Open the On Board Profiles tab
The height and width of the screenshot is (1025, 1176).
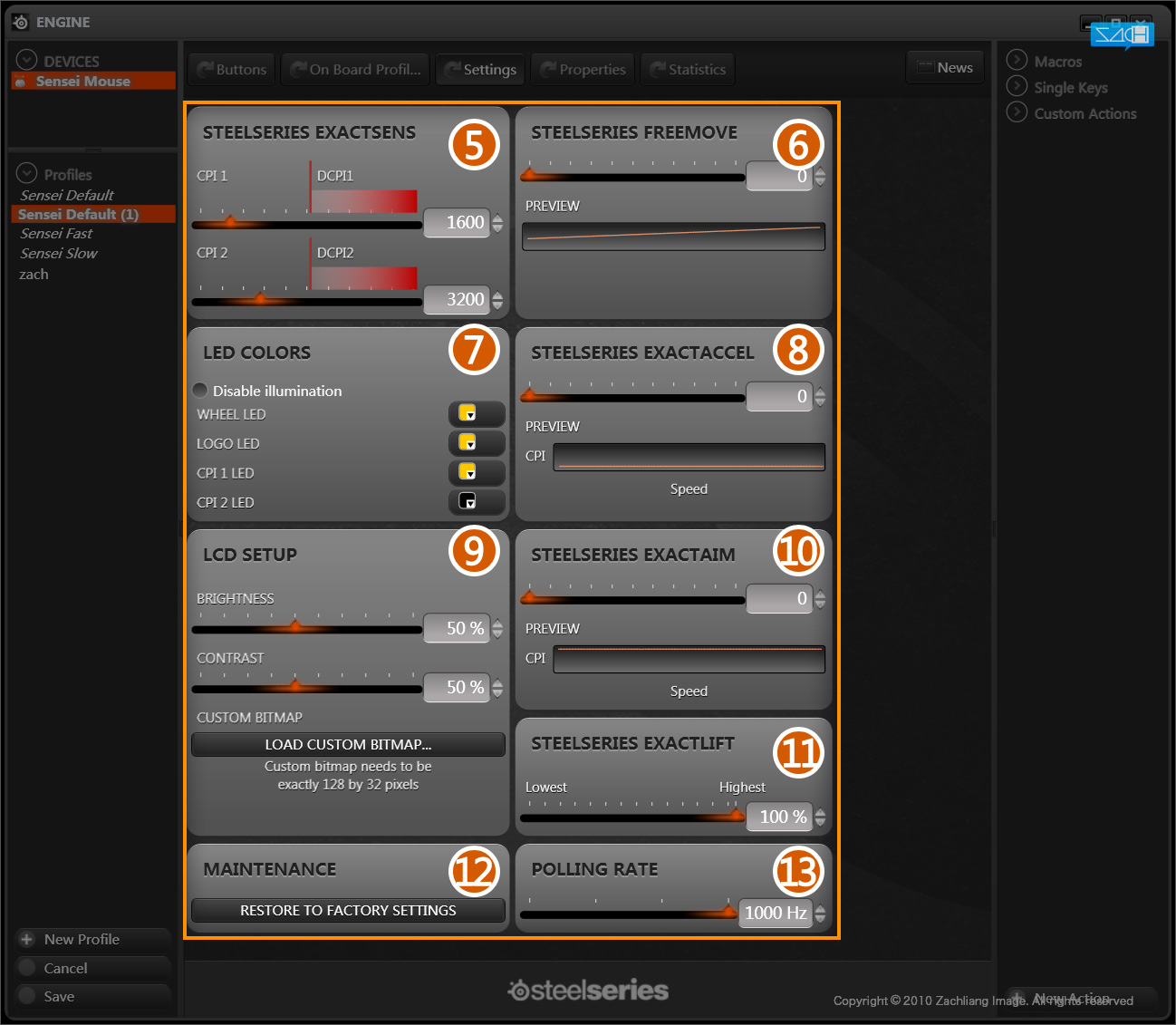tap(356, 69)
